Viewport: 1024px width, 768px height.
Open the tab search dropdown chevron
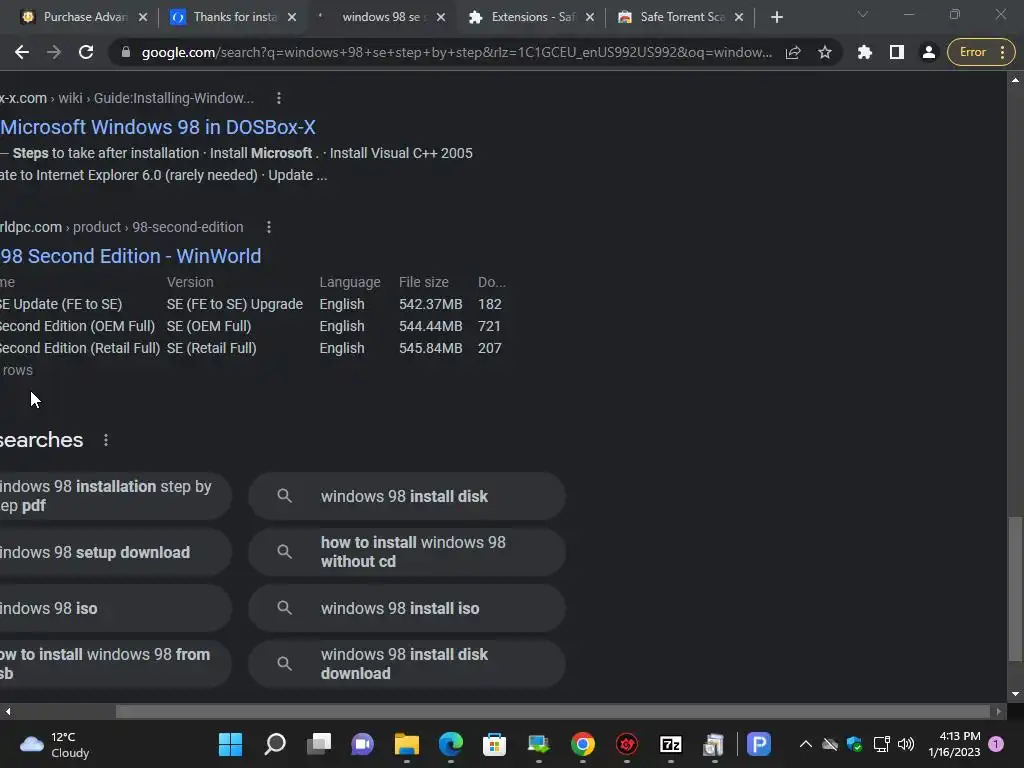[863, 14]
